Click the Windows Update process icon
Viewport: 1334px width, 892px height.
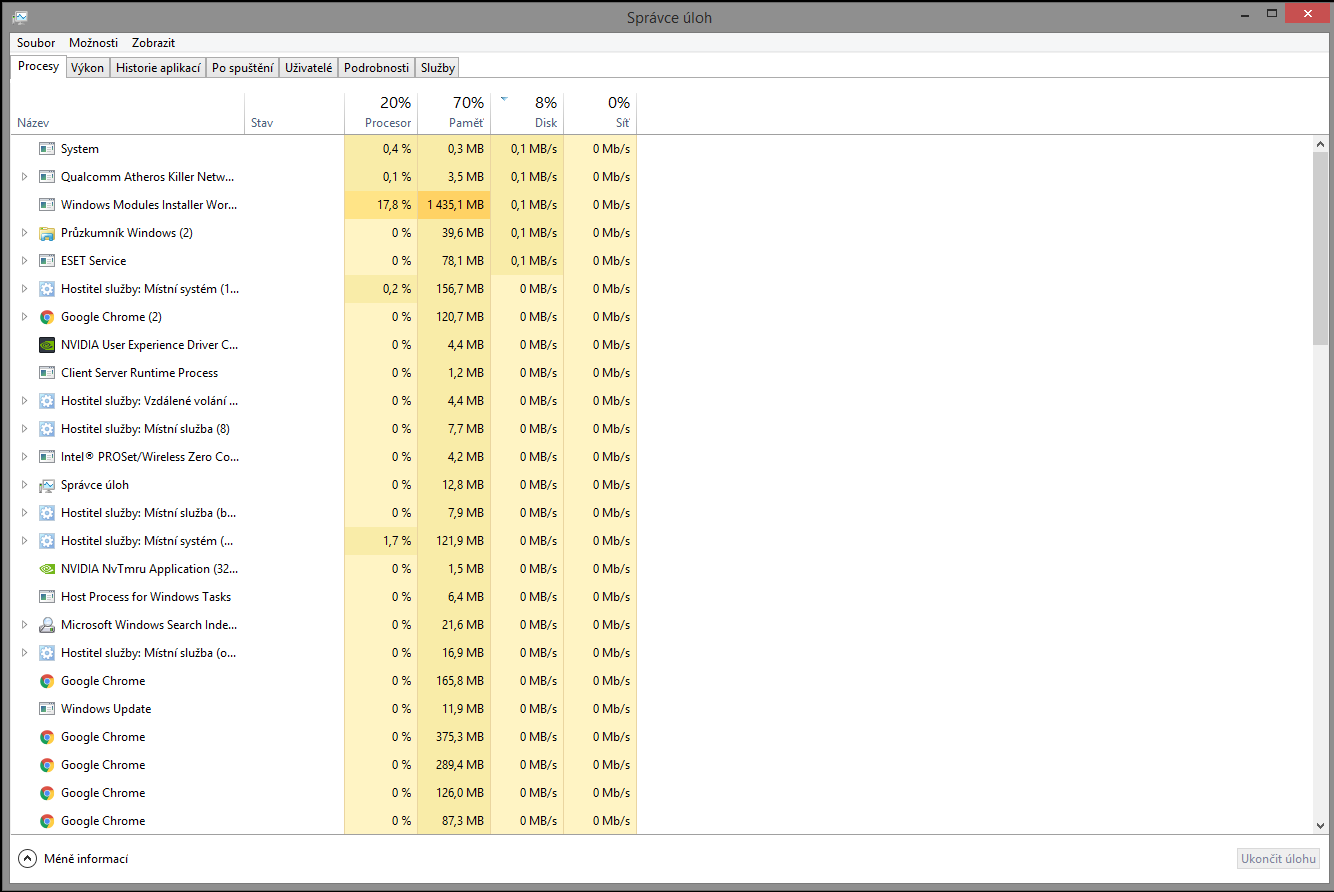point(46,709)
